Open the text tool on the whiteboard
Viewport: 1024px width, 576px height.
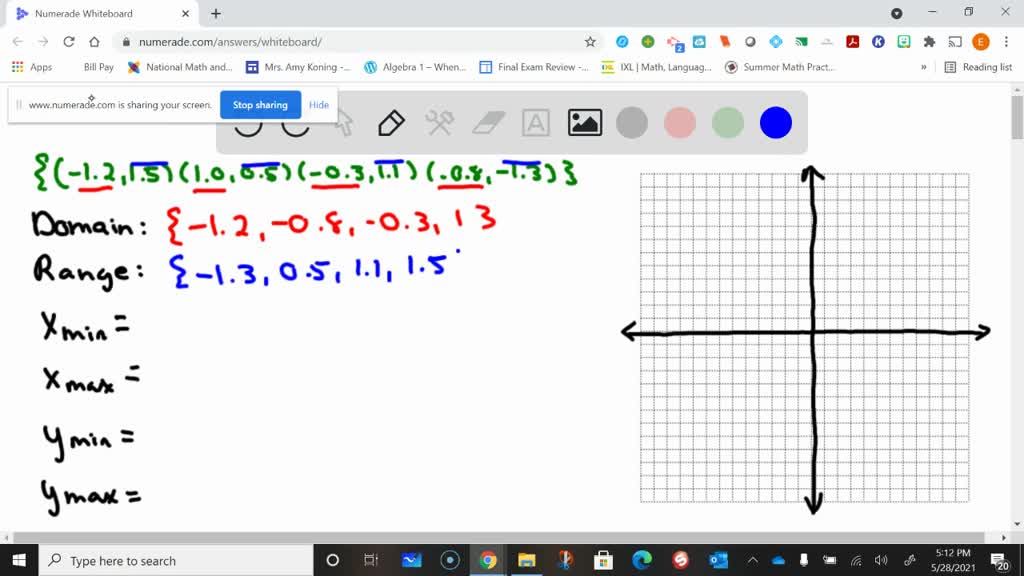tap(535, 122)
